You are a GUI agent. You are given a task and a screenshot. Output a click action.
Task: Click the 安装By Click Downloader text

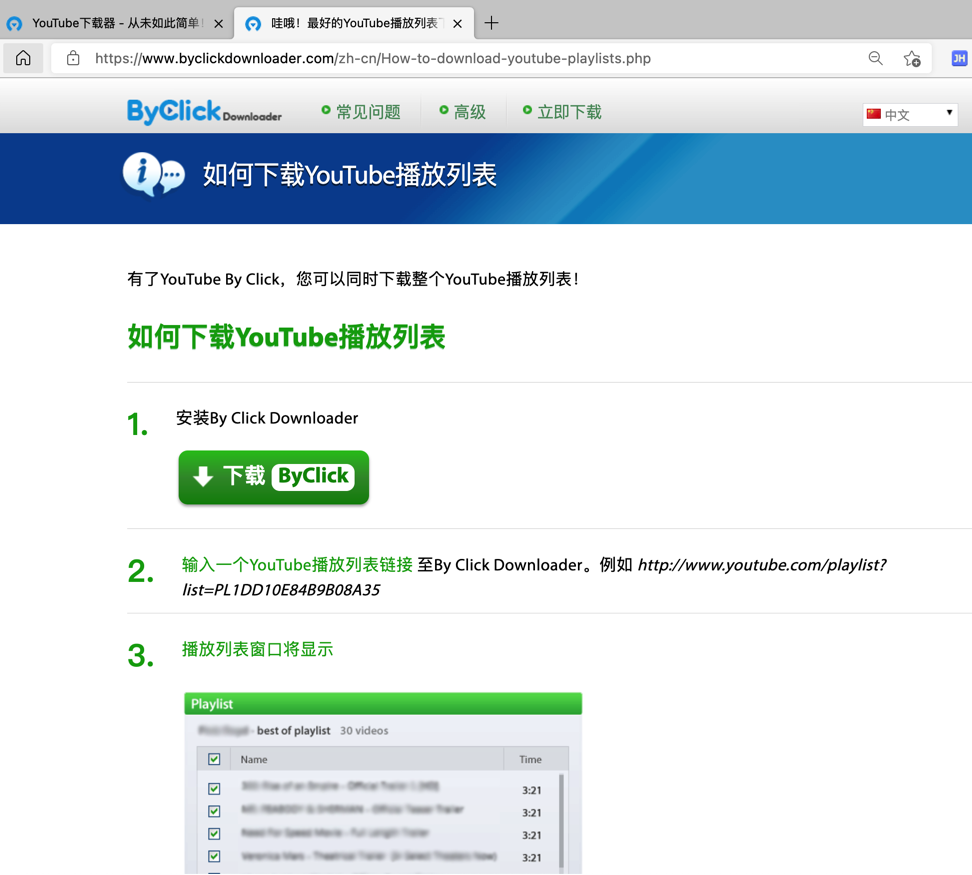[x=267, y=418]
